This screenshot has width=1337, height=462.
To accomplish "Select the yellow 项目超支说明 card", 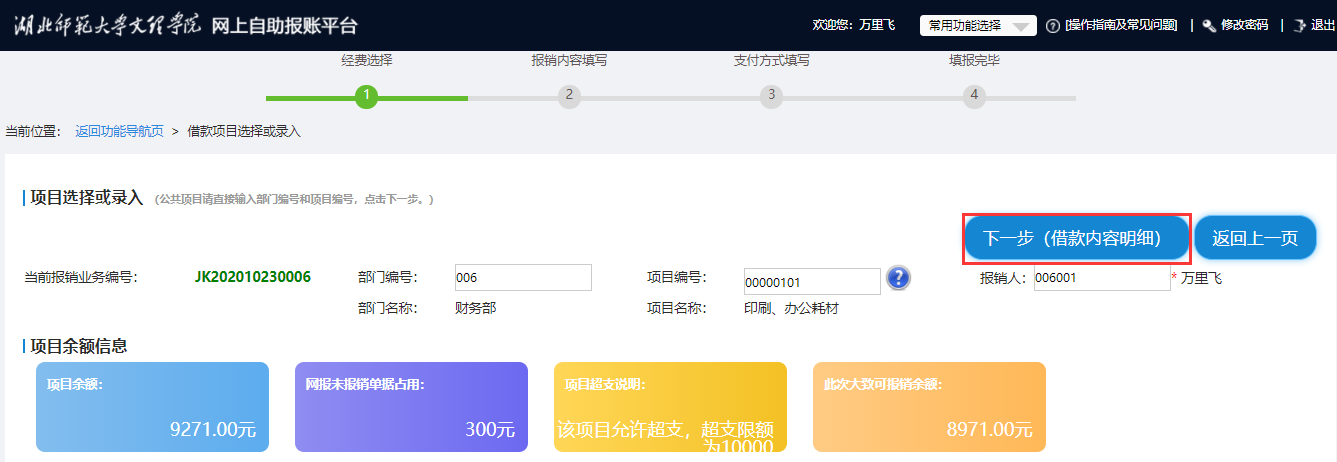I will click(669, 406).
